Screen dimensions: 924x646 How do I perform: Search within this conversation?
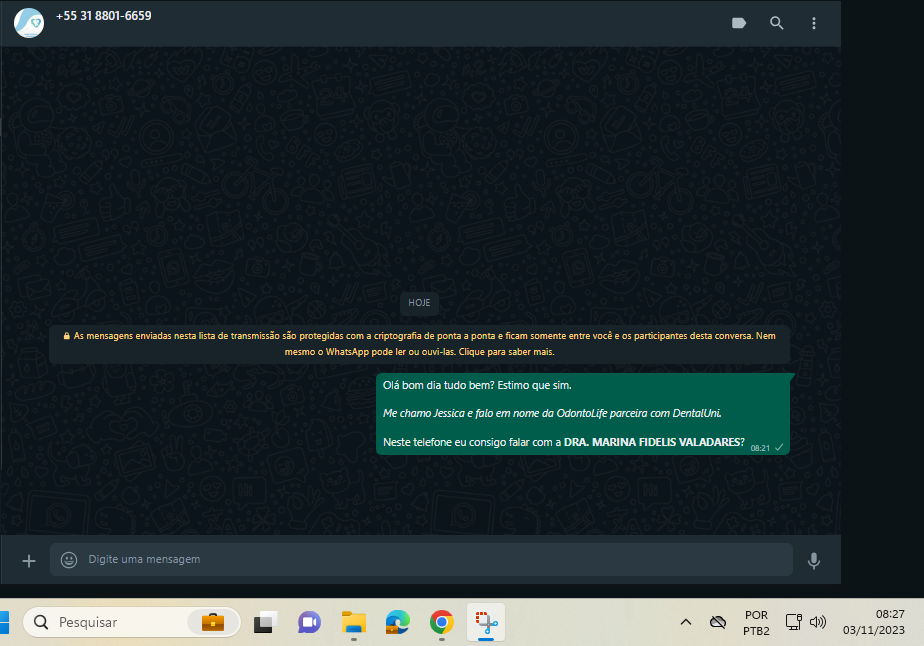coord(777,23)
